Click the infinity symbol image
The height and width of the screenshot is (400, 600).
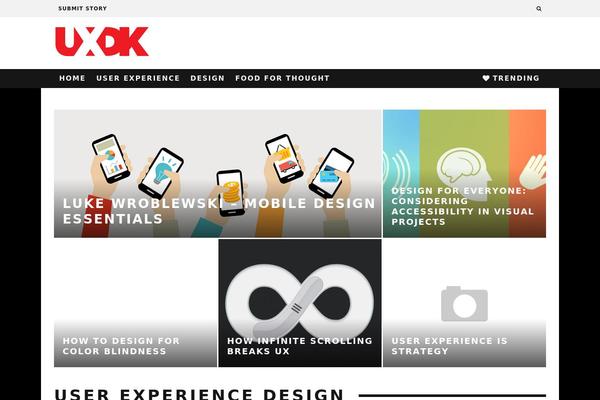pyautogui.click(x=300, y=300)
